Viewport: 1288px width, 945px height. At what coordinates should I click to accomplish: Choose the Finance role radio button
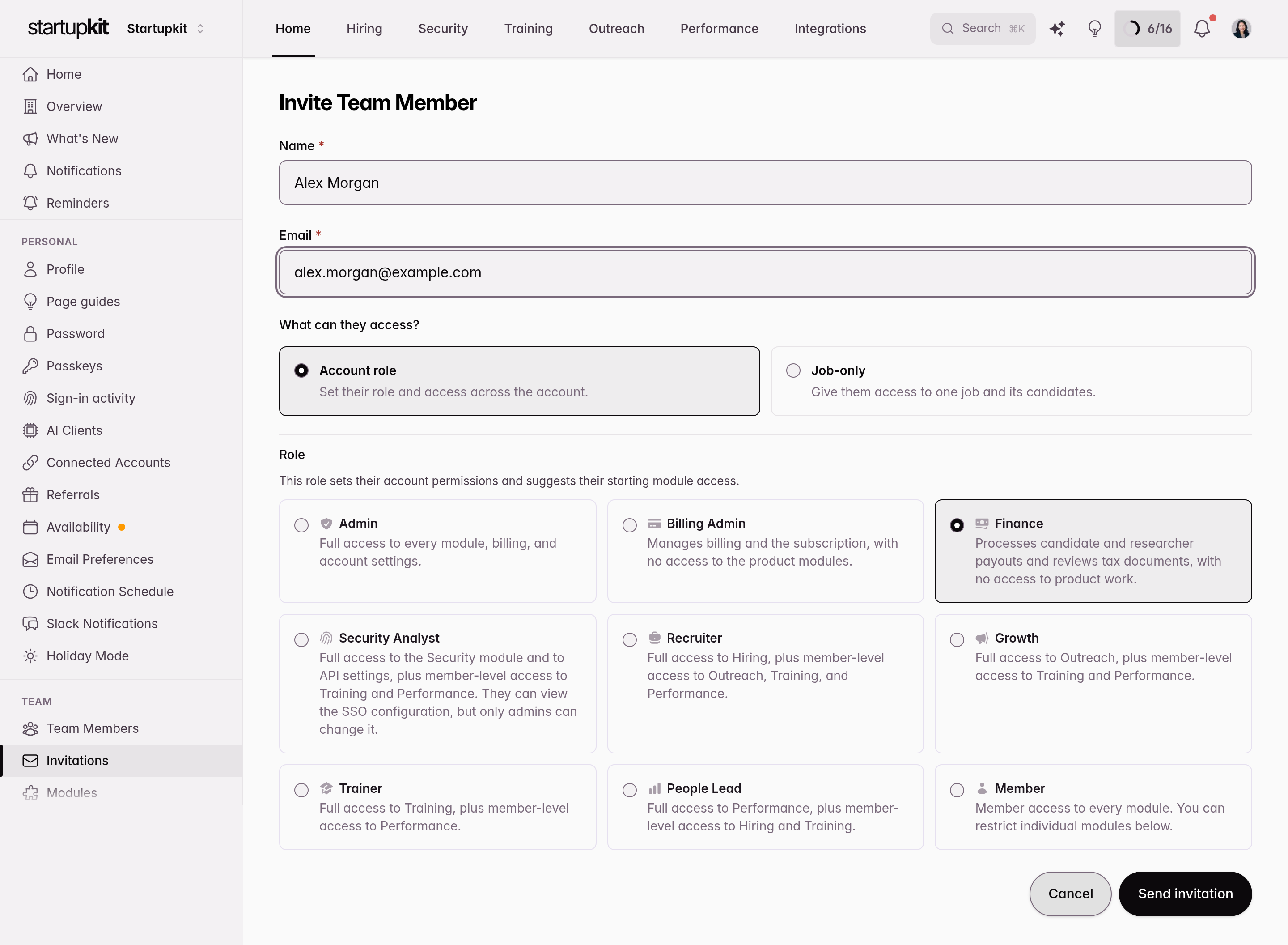coord(957,525)
